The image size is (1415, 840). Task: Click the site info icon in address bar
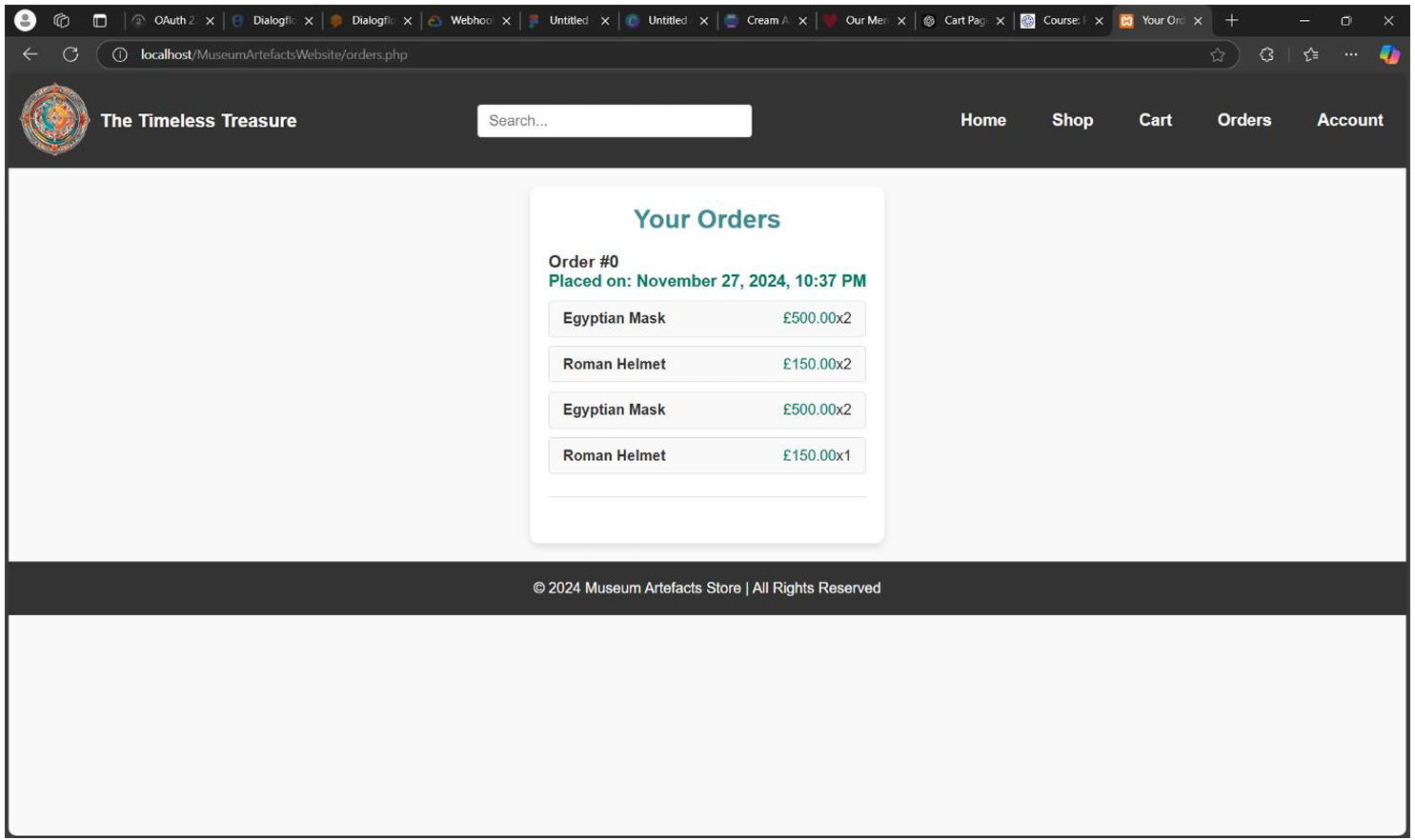[x=120, y=54]
